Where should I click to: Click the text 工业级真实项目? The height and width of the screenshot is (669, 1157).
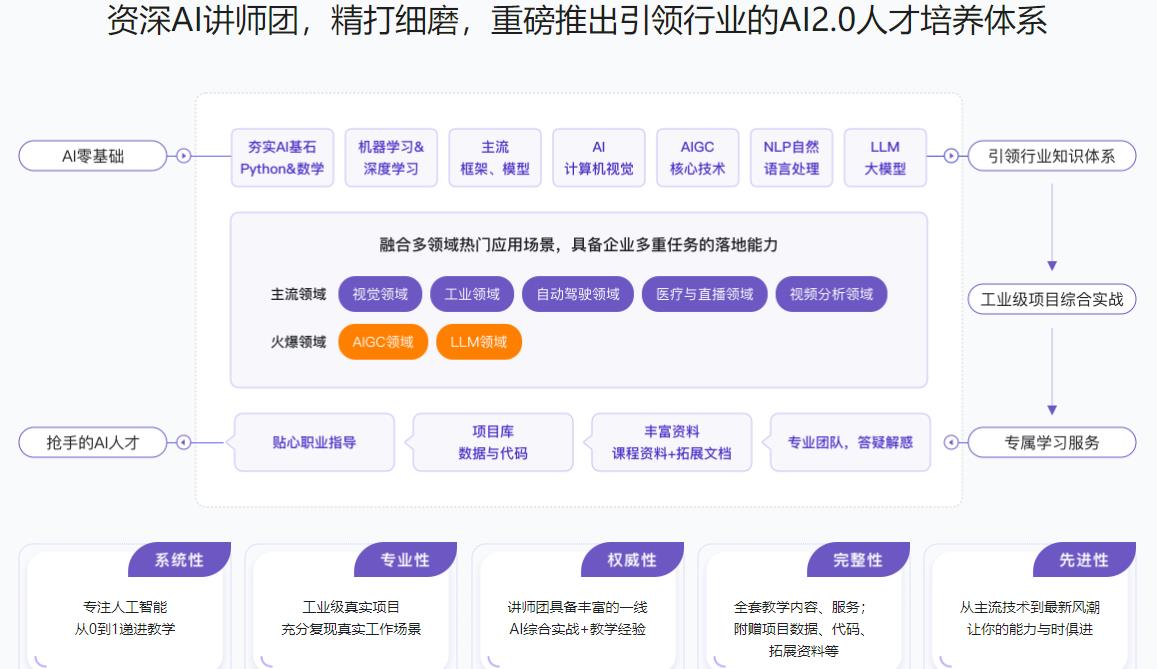(350, 607)
